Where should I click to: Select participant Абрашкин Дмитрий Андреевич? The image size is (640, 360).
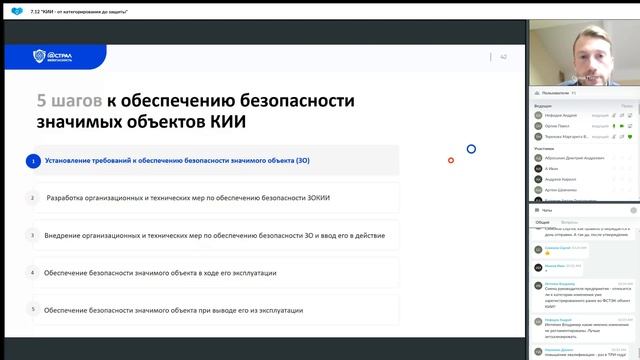click(575, 158)
